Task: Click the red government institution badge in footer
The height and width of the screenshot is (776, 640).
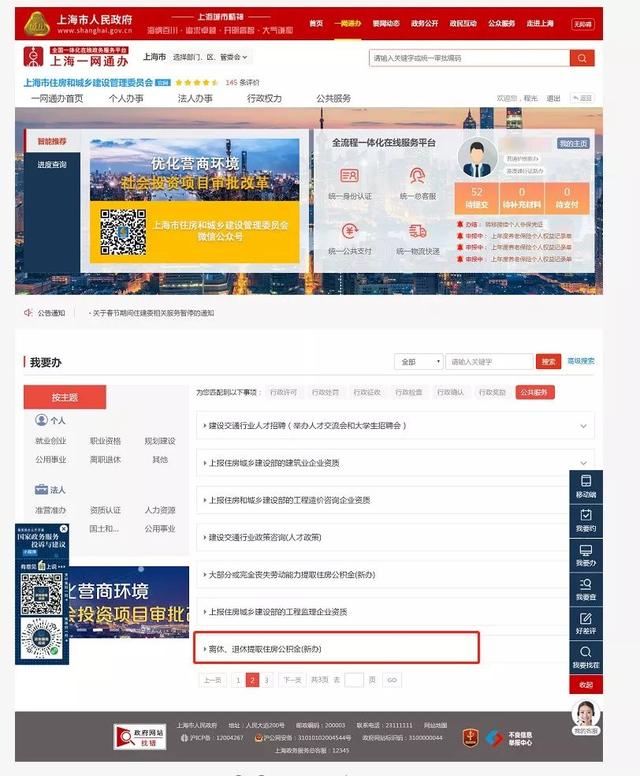Action: pyautogui.click(x=470, y=738)
